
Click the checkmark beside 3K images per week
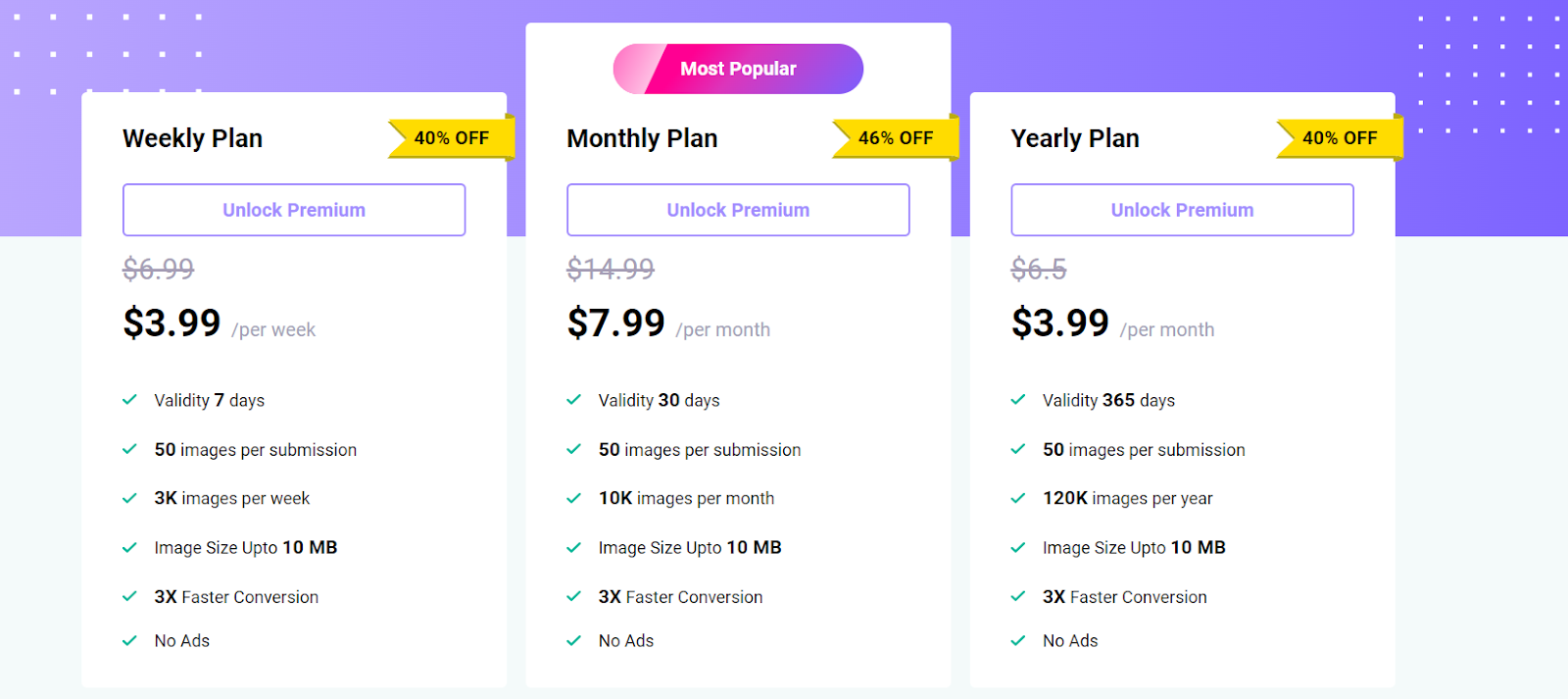pos(129,498)
